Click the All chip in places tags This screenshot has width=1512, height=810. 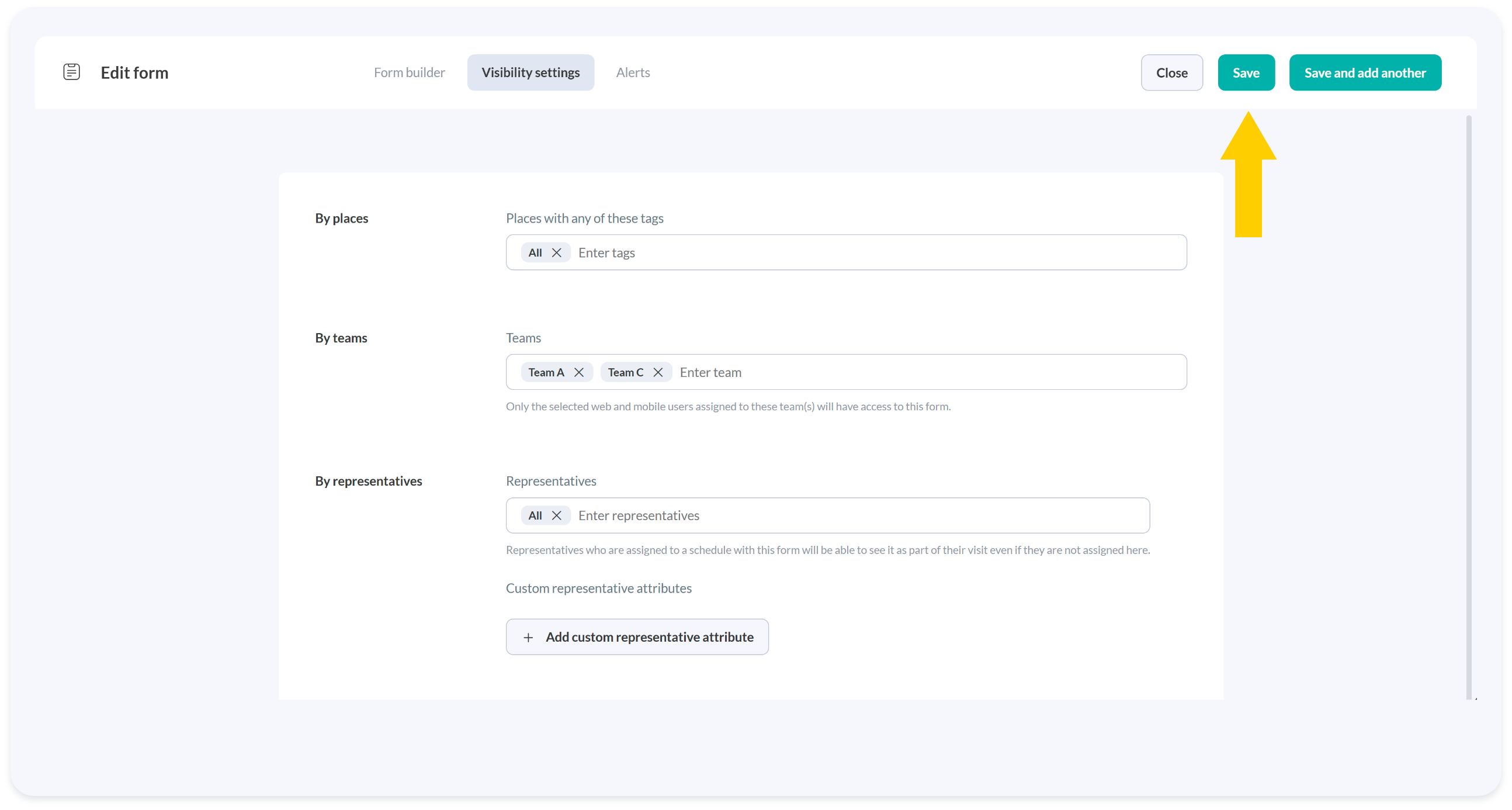pyautogui.click(x=535, y=252)
